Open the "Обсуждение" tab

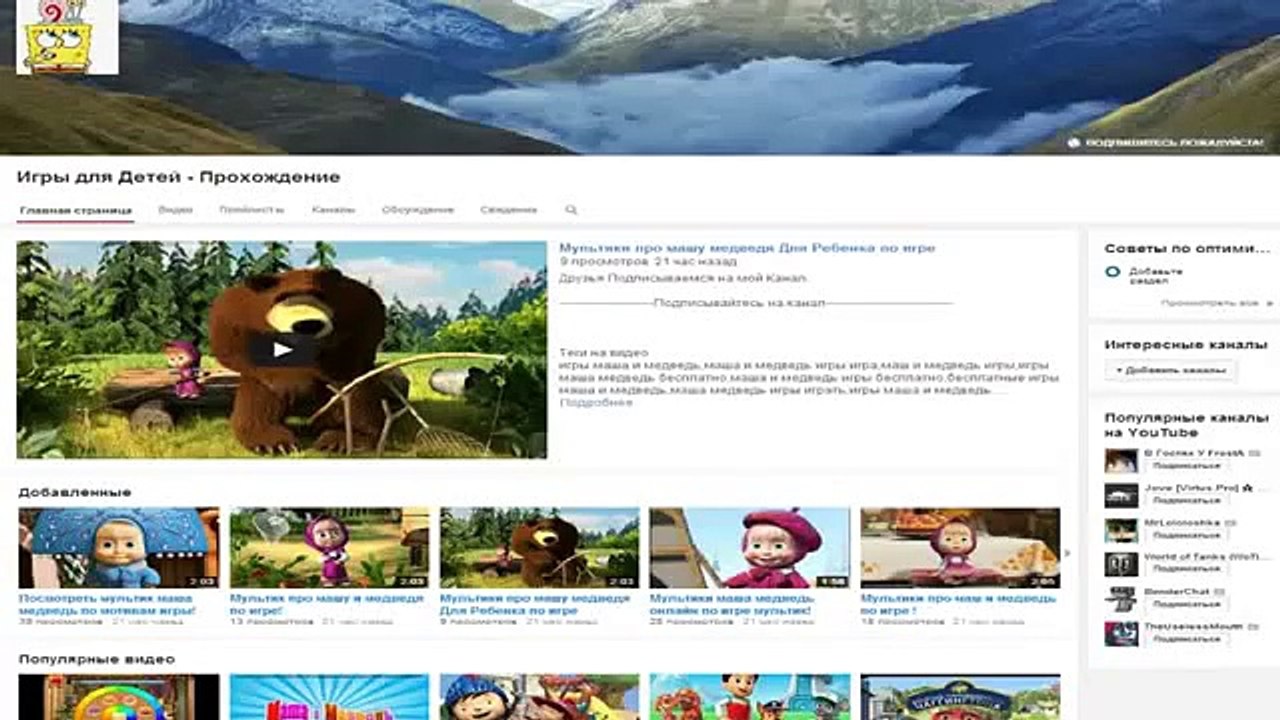pos(418,210)
